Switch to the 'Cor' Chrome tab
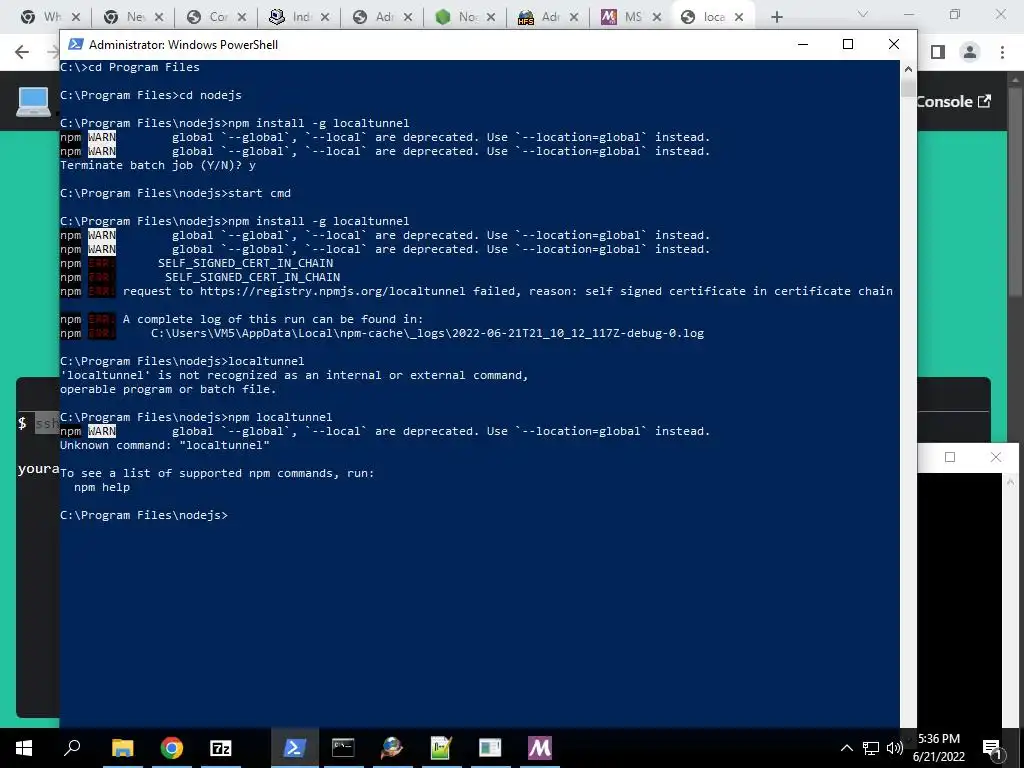Image resolution: width=1024 pixels, height=768 pixels. 207,17
